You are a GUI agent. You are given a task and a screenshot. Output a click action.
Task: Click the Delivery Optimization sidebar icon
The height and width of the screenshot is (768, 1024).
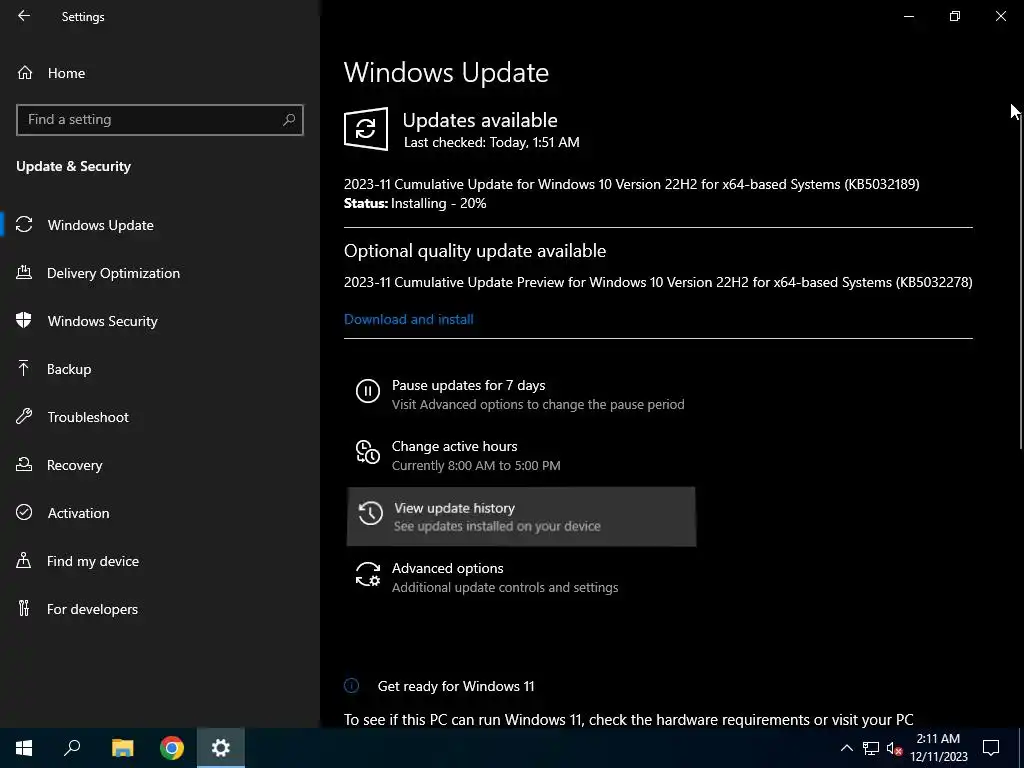(x=24, y=273)
